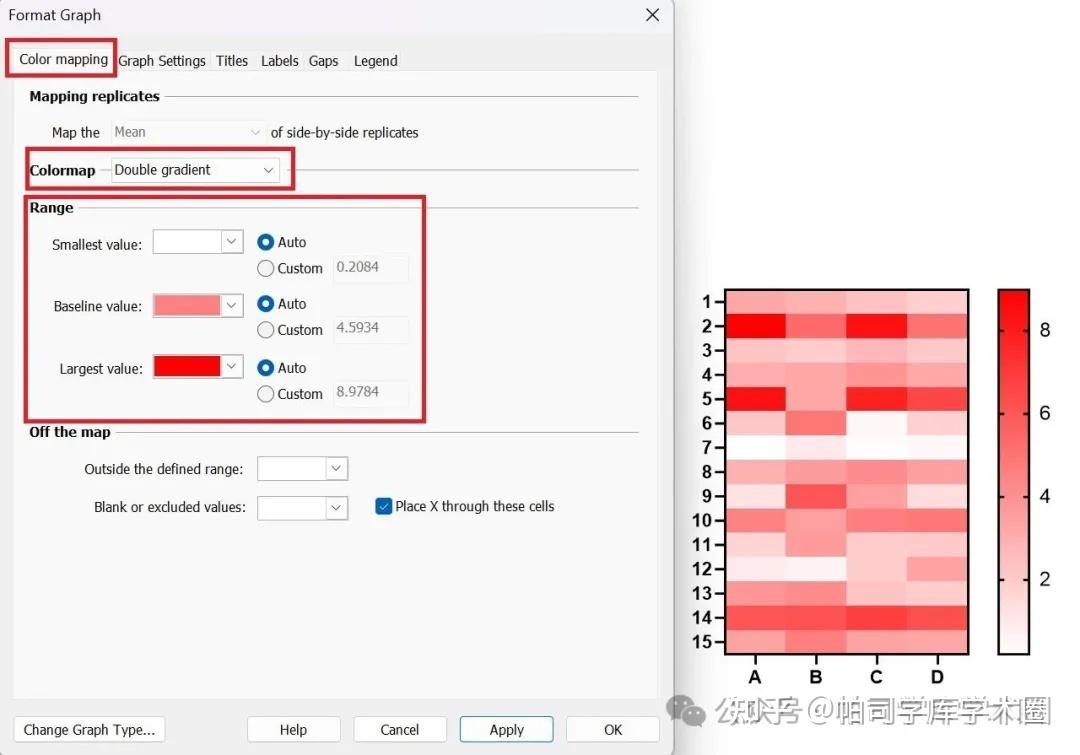The width and height of the screenshot is (1080, 755).
Task: Go to the Legend tab
Action: tap(375, 61)
